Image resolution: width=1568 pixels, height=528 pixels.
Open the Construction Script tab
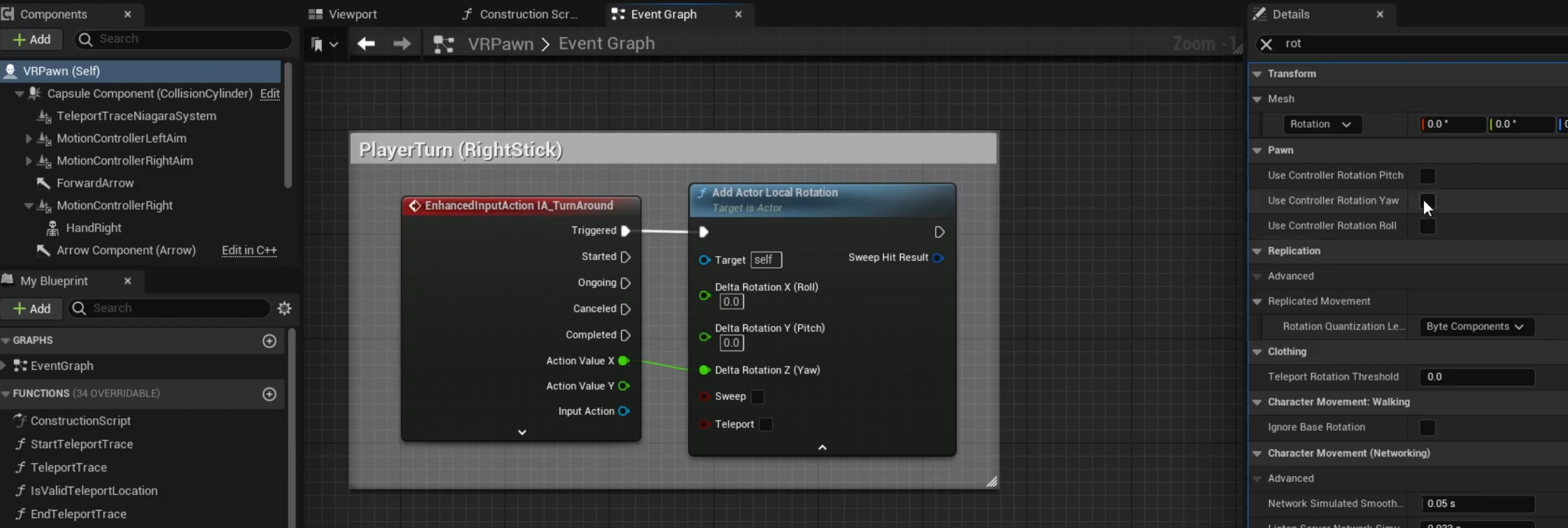pos(528,14)
